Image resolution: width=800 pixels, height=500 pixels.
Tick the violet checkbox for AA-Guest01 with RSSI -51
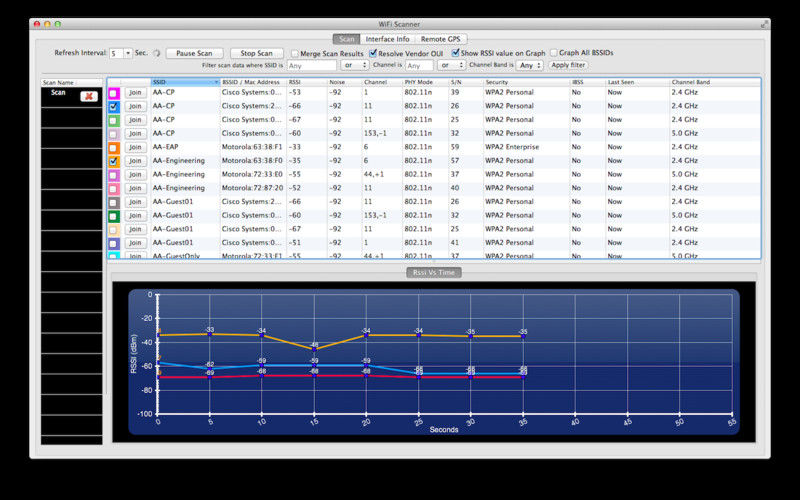click(x=113, y=243)
